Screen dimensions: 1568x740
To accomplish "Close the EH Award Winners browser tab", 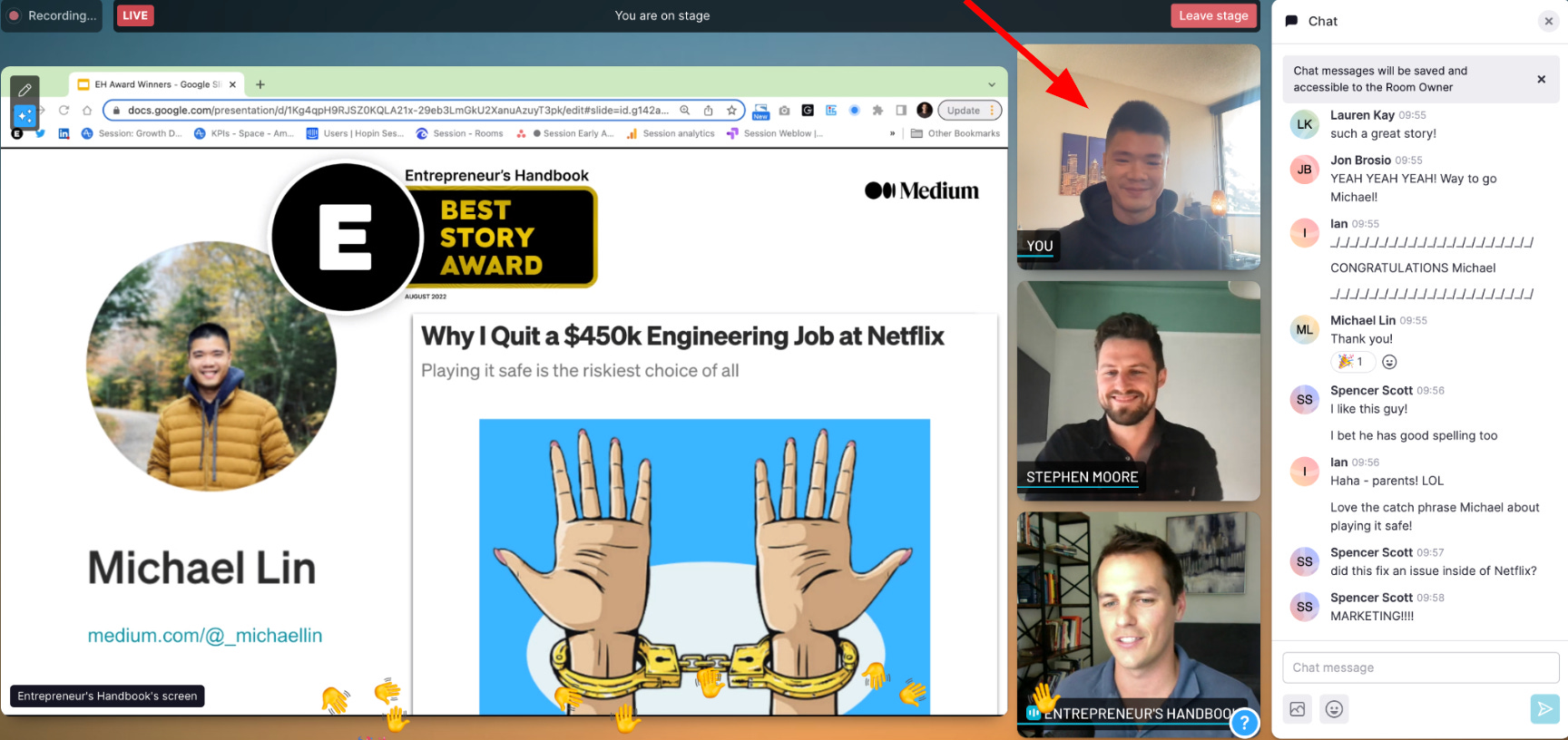I will tap(232, 84).
